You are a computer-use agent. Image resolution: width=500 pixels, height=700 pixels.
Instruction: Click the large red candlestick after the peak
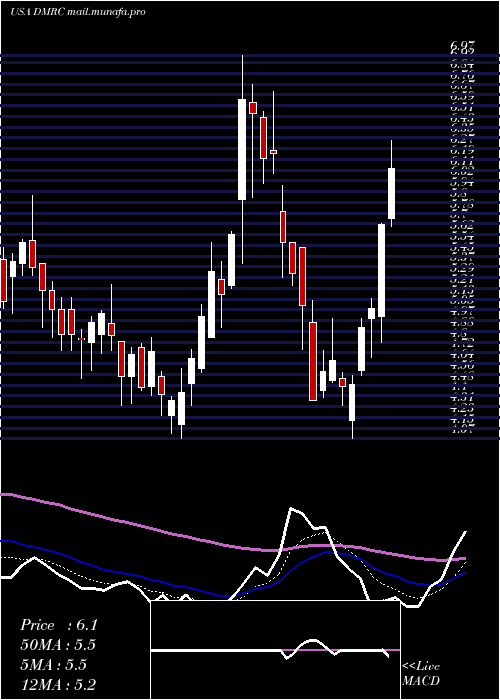click(313, 361)
